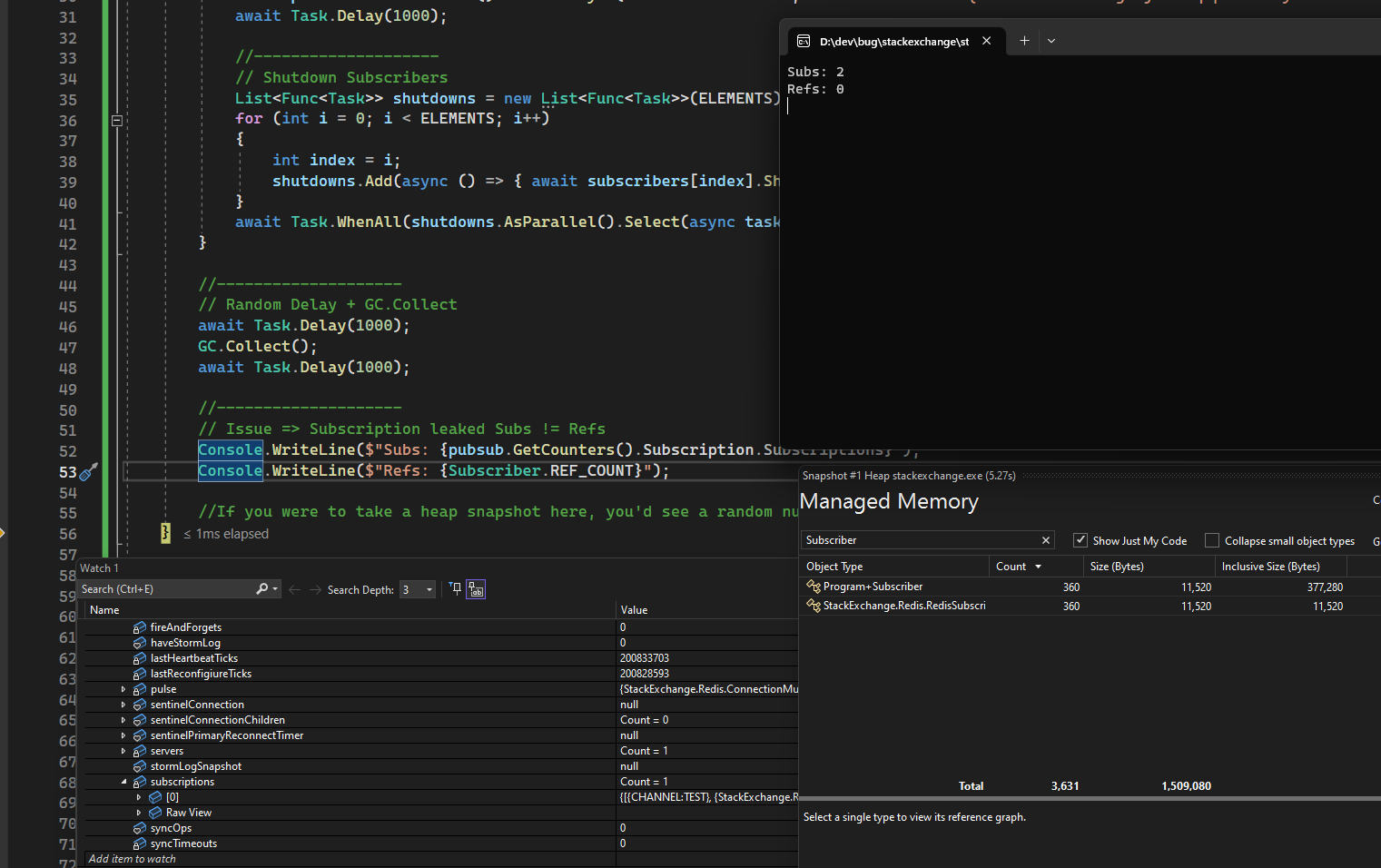Open a new terminal tab with plus
The width and height of the screenshot is (1381, 868).
(1024, 41)
